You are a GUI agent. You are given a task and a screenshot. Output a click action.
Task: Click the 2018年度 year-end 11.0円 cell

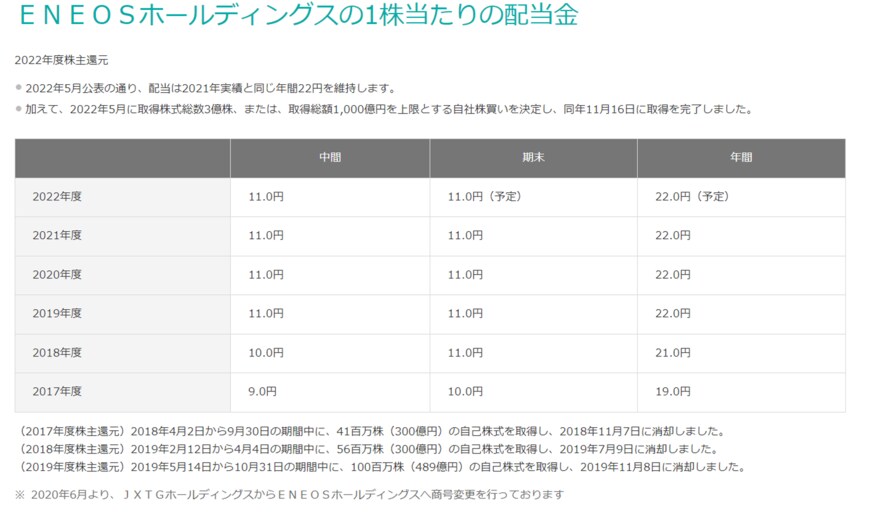click(x=533, y=353)
